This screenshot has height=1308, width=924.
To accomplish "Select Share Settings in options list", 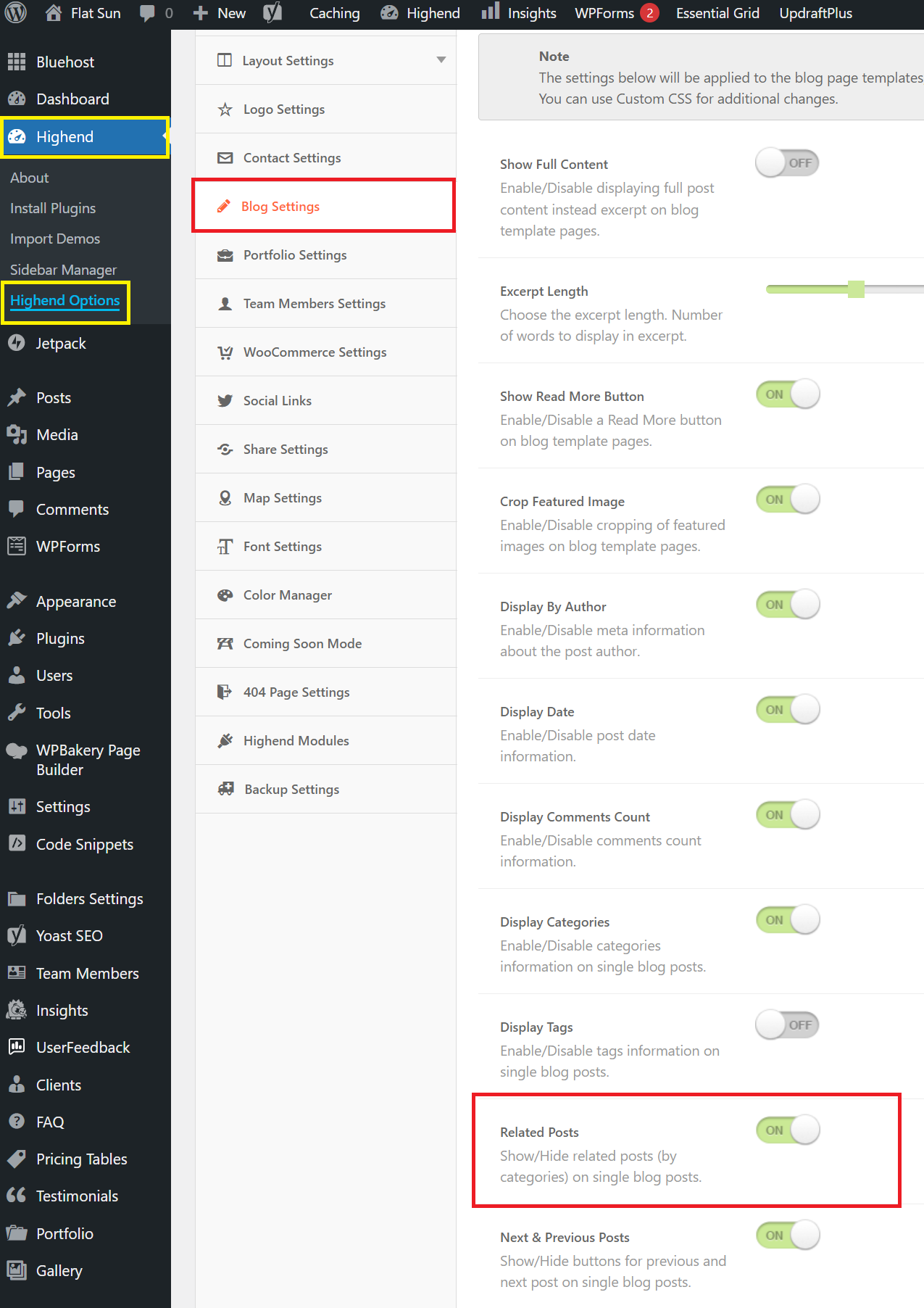I will pyautogui.click(x=325, y=450).
